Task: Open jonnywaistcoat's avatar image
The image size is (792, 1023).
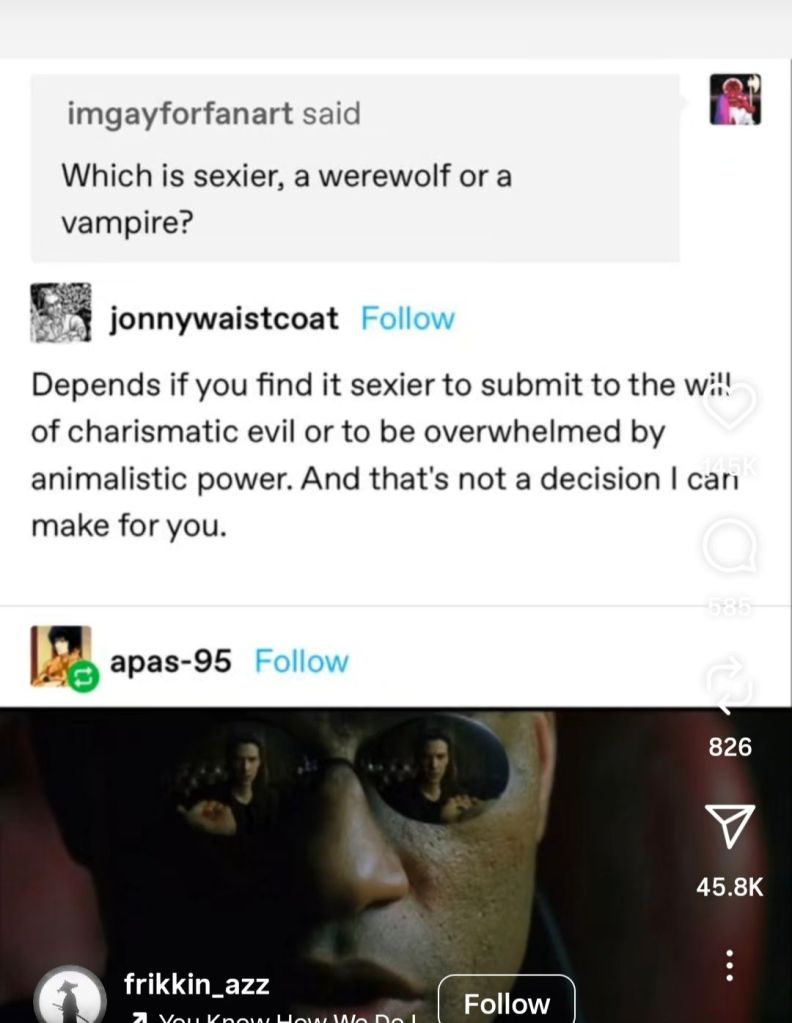Action: [x=61, y=313]
